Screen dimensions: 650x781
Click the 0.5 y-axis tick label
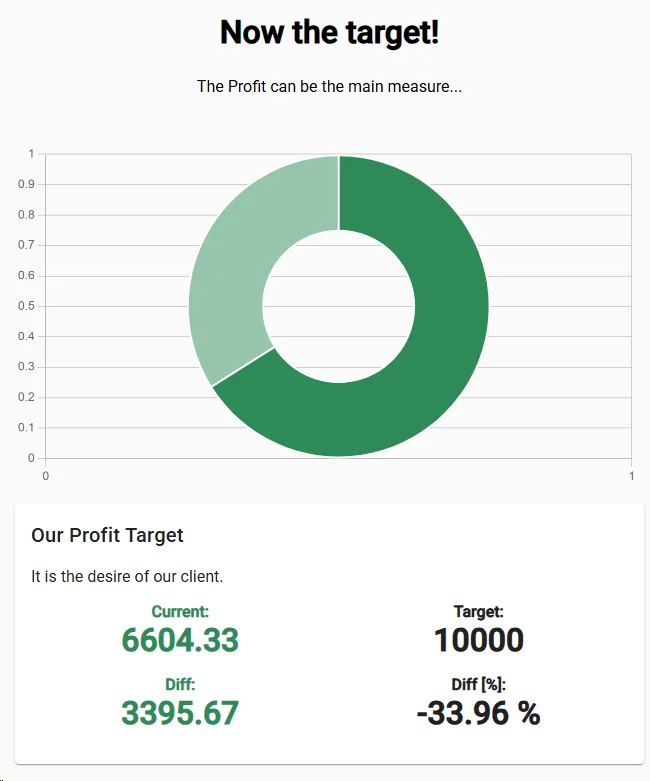tap(26, 306)
